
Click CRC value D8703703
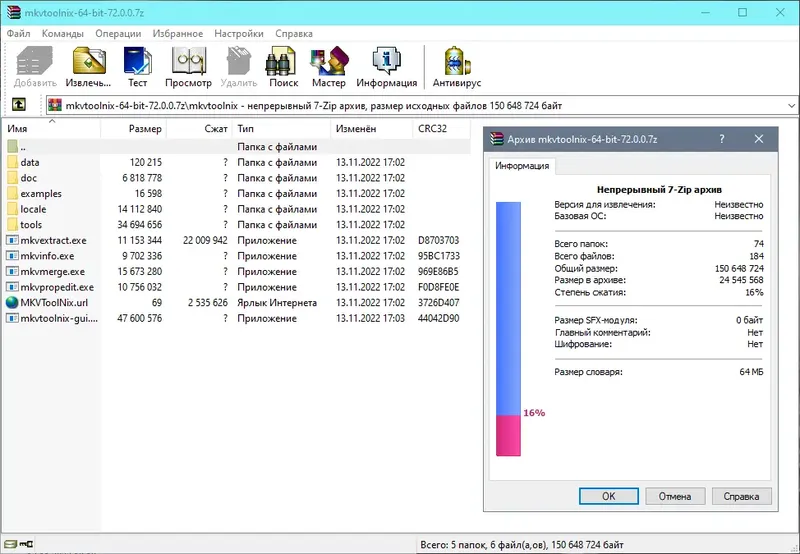(438, 240)
